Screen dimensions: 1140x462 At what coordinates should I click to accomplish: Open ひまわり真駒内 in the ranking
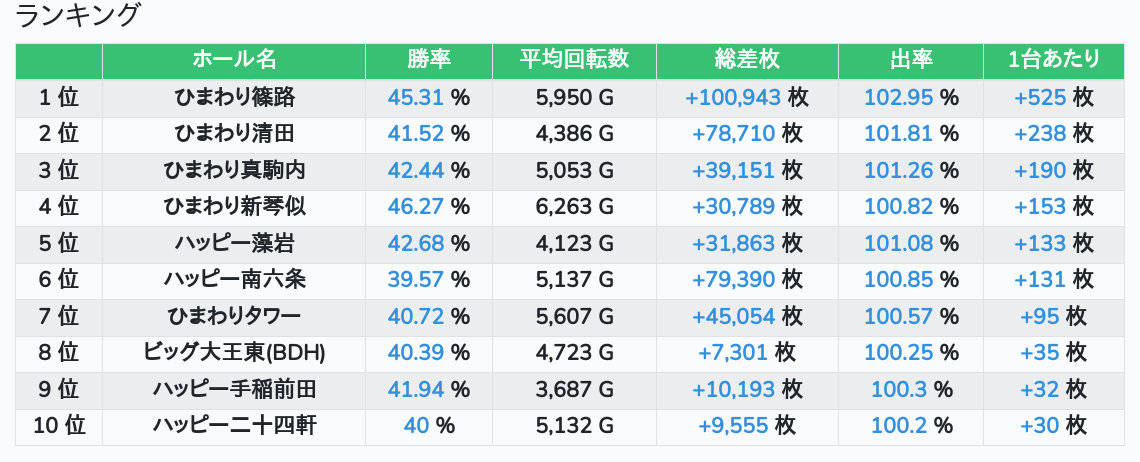coord(234,170)
